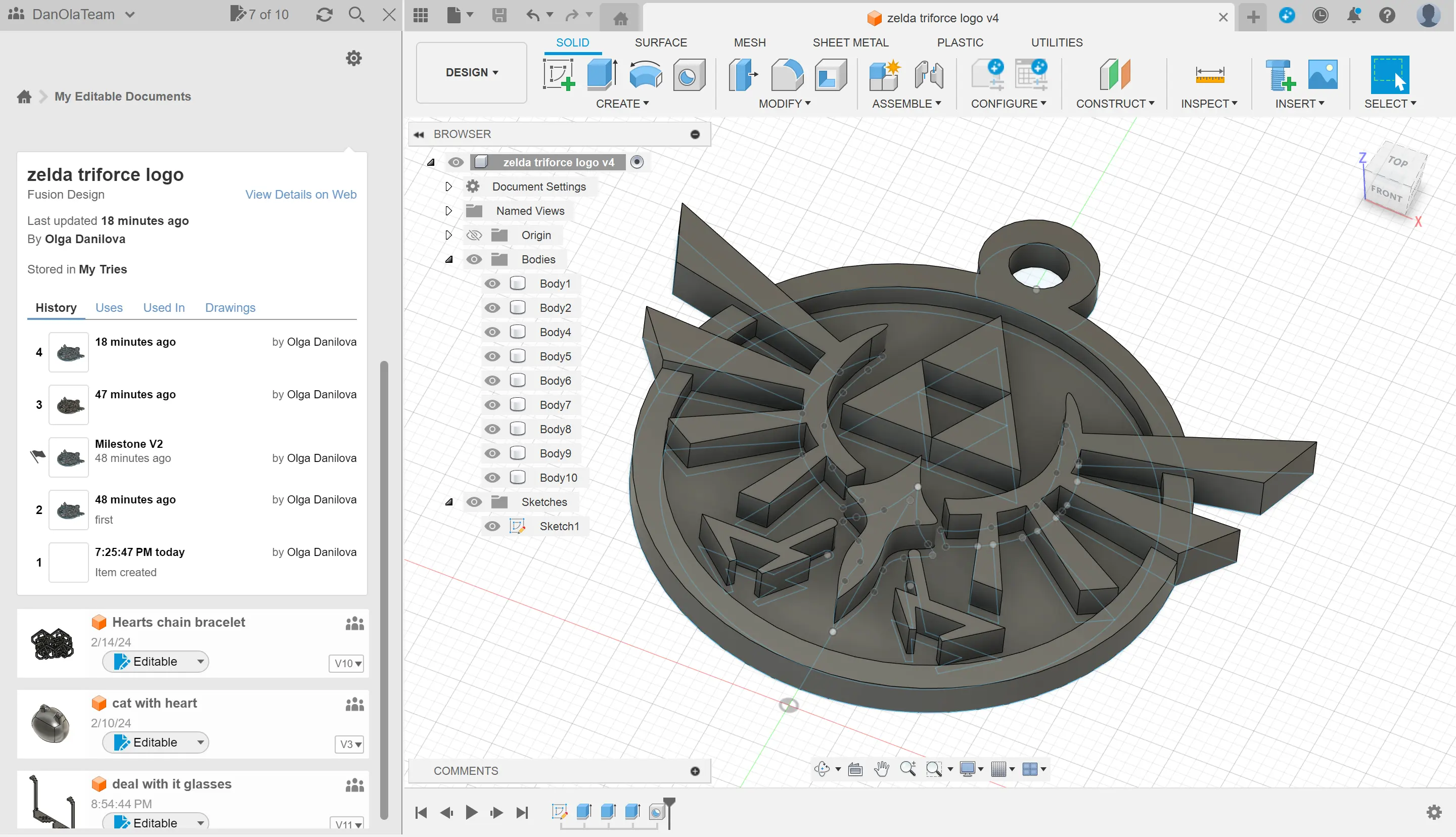The height and width of the screenshot is (837, 1456).
Task: Switch to the SHEET METAL tab
Action: pyautogui.click(x=850, y=42)
